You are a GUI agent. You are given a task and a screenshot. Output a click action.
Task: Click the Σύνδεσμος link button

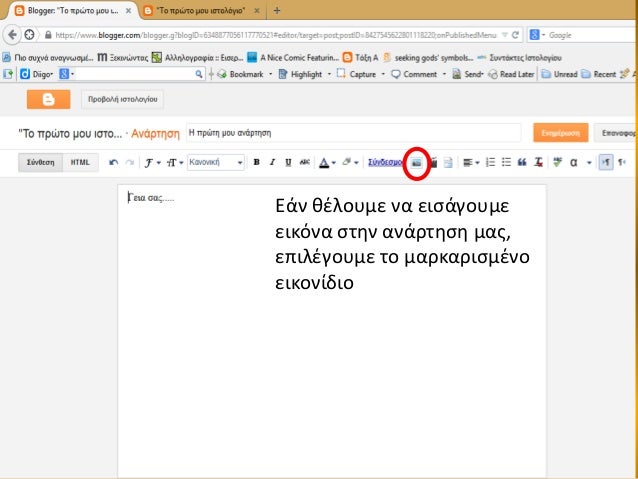click(x=385, y=162)
